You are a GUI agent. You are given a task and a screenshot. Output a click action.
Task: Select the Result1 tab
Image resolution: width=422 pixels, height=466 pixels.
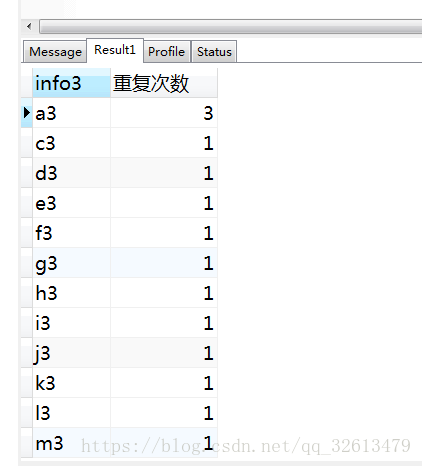pyautogui.click(x=115, y=50)
